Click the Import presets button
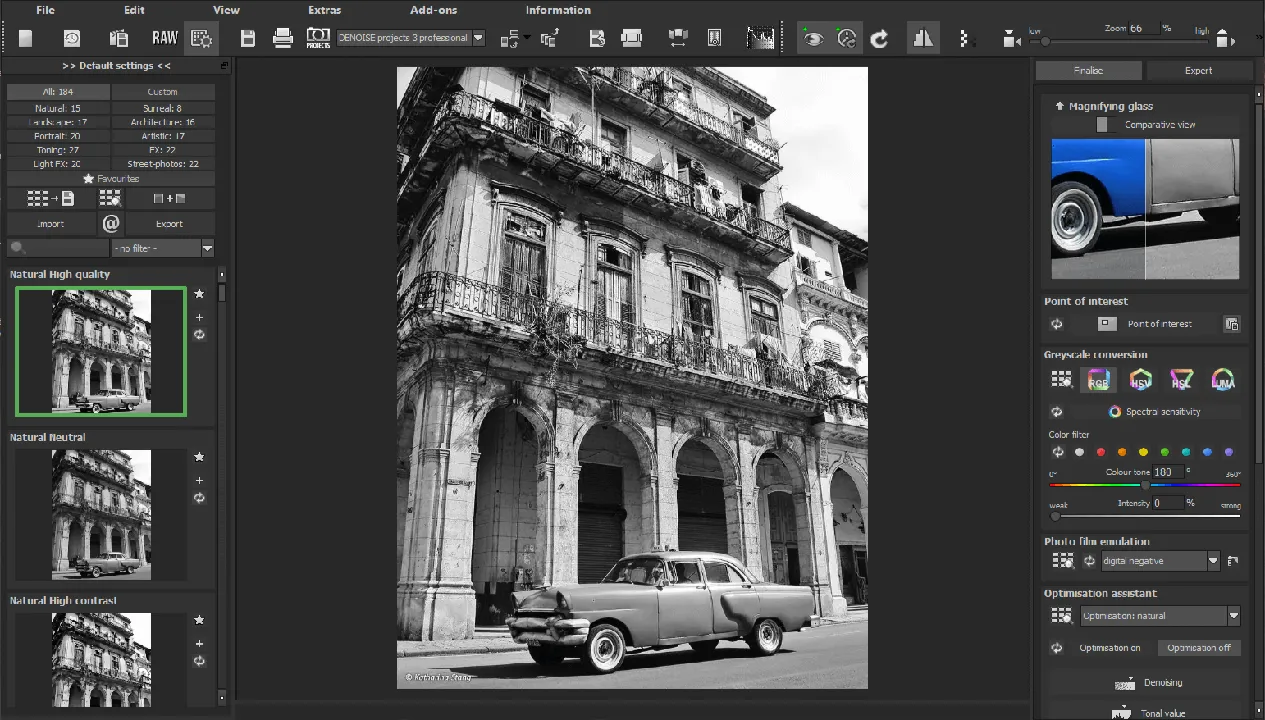 51,224
